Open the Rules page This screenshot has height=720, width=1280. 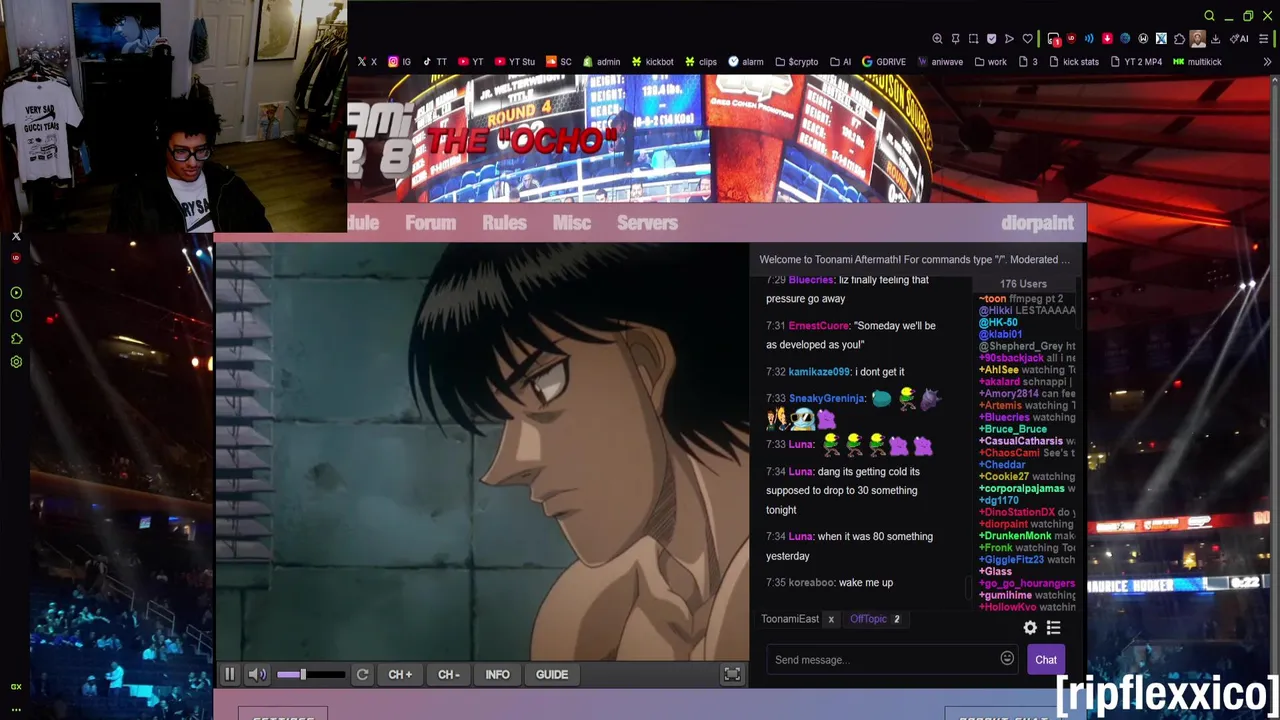504,222
